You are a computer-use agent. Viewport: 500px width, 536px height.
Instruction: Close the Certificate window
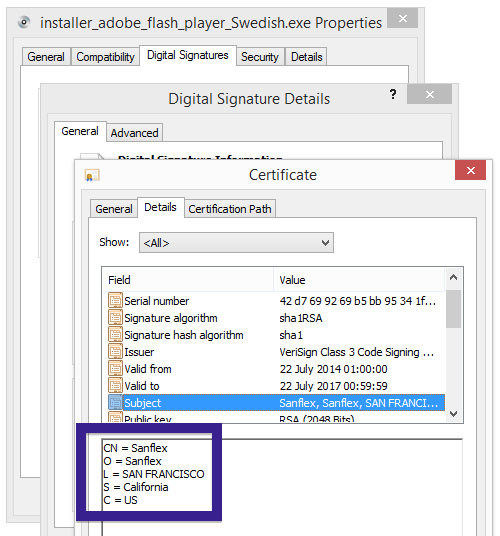click(470, 170)
